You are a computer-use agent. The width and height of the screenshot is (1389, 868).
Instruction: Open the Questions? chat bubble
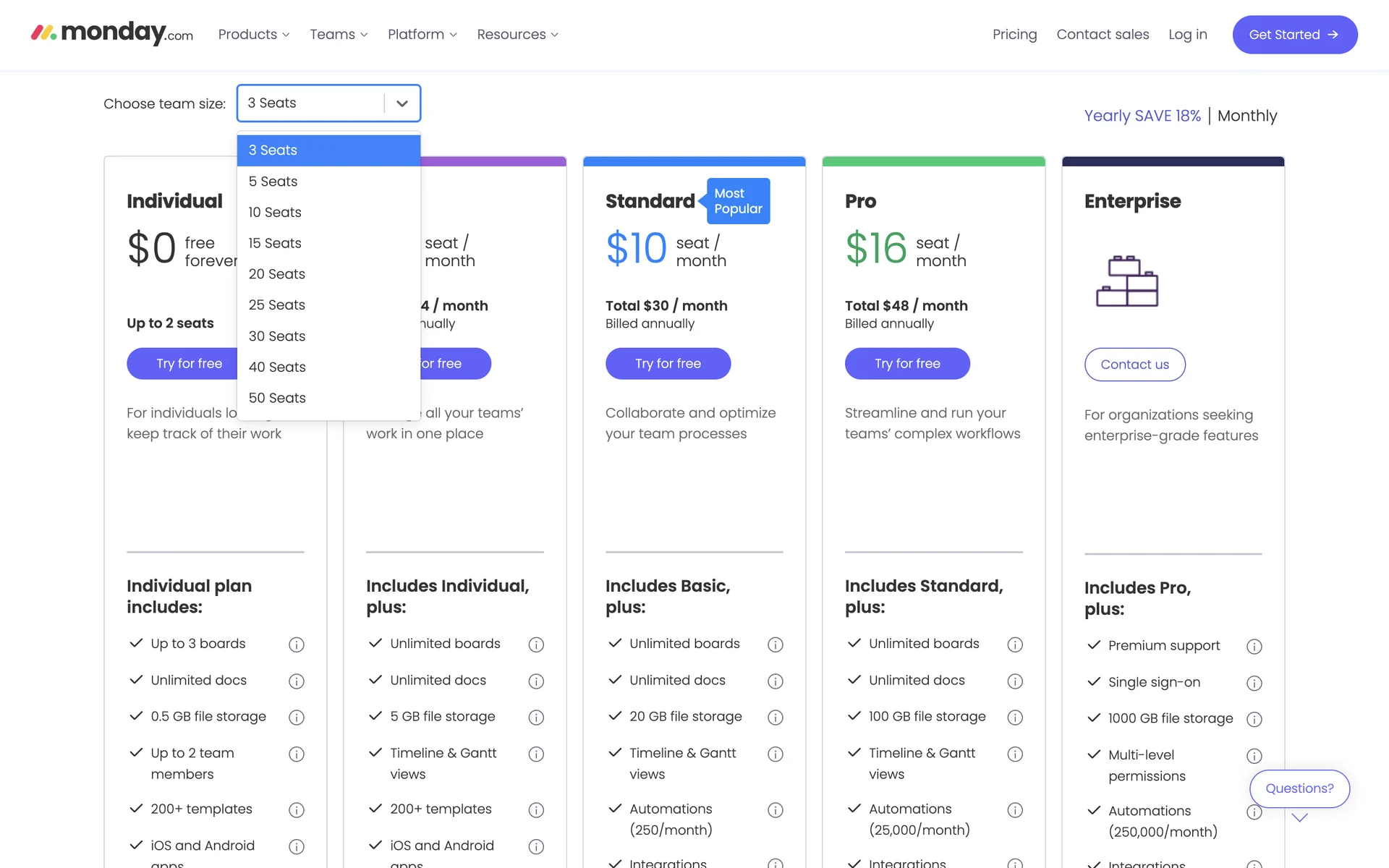pyautogui.click(x=1299, y=788)
